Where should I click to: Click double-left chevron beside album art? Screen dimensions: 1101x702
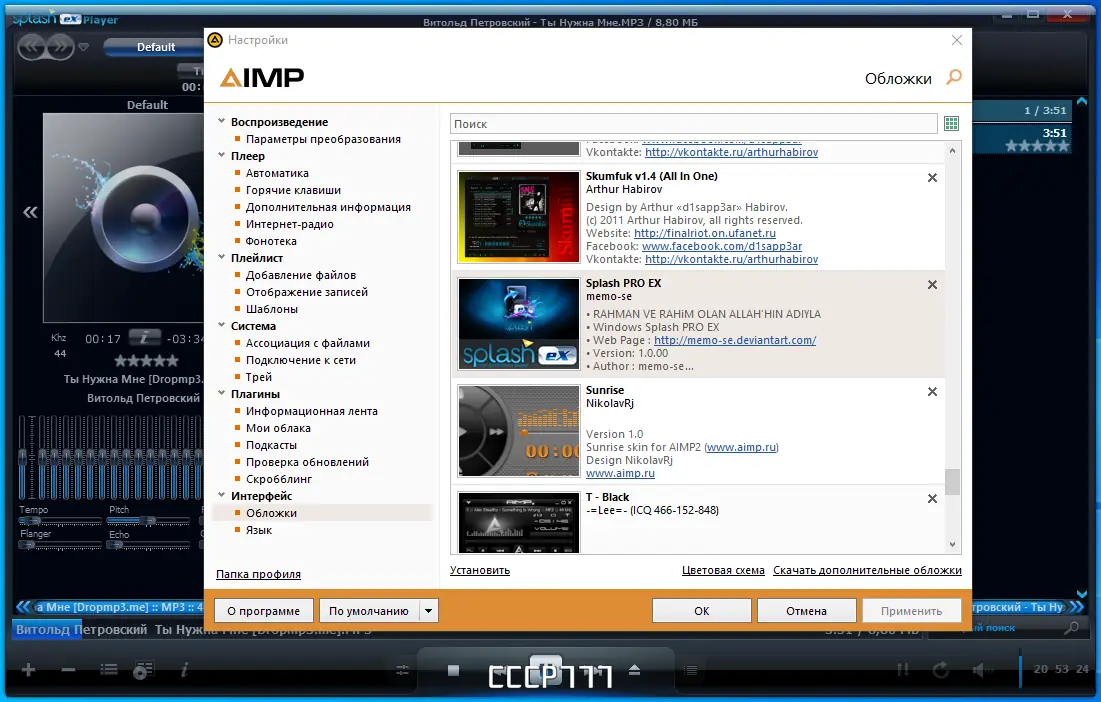coord(30,212)
